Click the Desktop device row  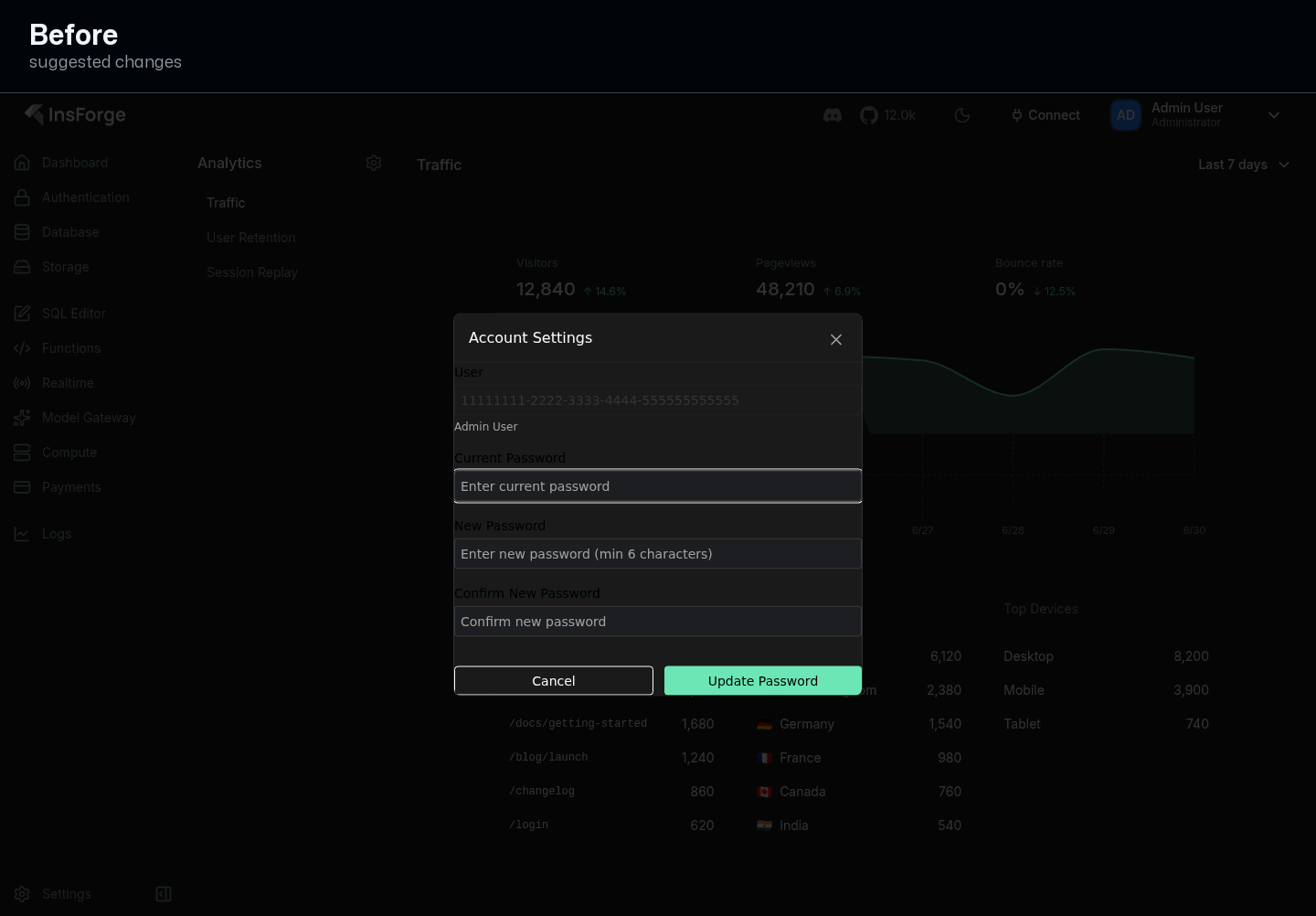click(1106, 656)
